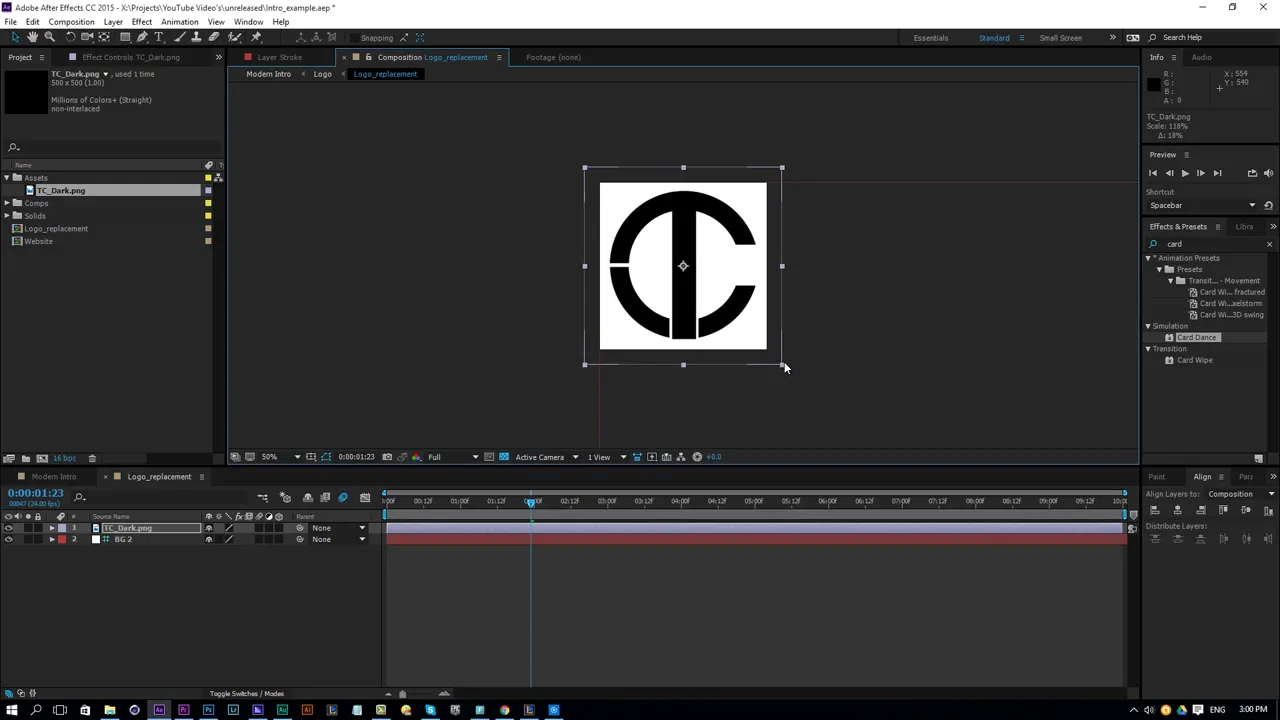1280x720 pixels.
Task: Jump to first frame in Preview
Action: pos(1152,173)
